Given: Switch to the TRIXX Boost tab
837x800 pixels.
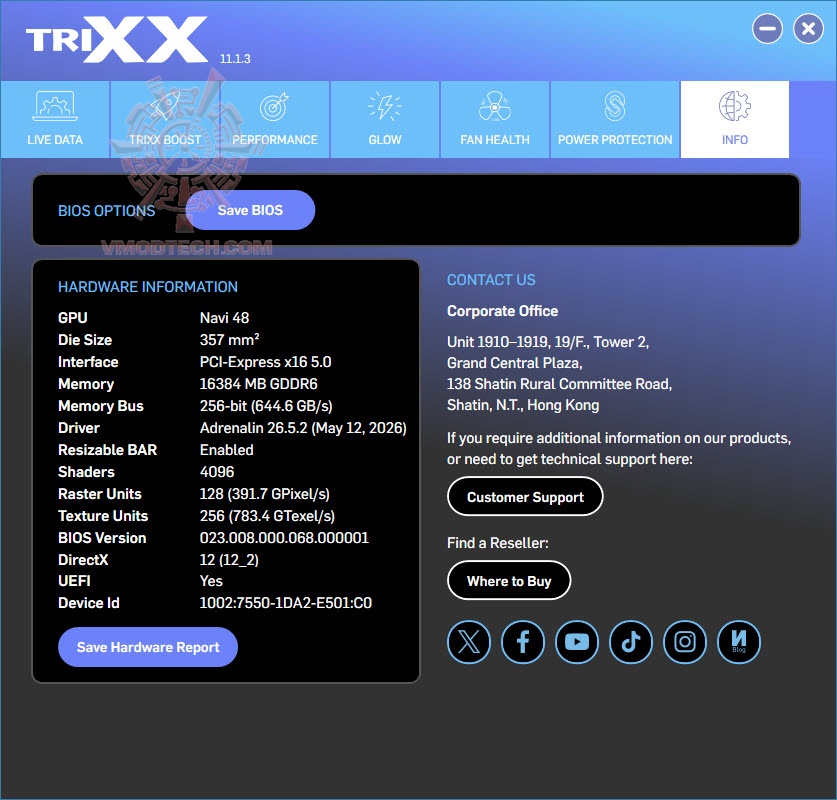Looking at the screenshot, I should tap(165, 120).
